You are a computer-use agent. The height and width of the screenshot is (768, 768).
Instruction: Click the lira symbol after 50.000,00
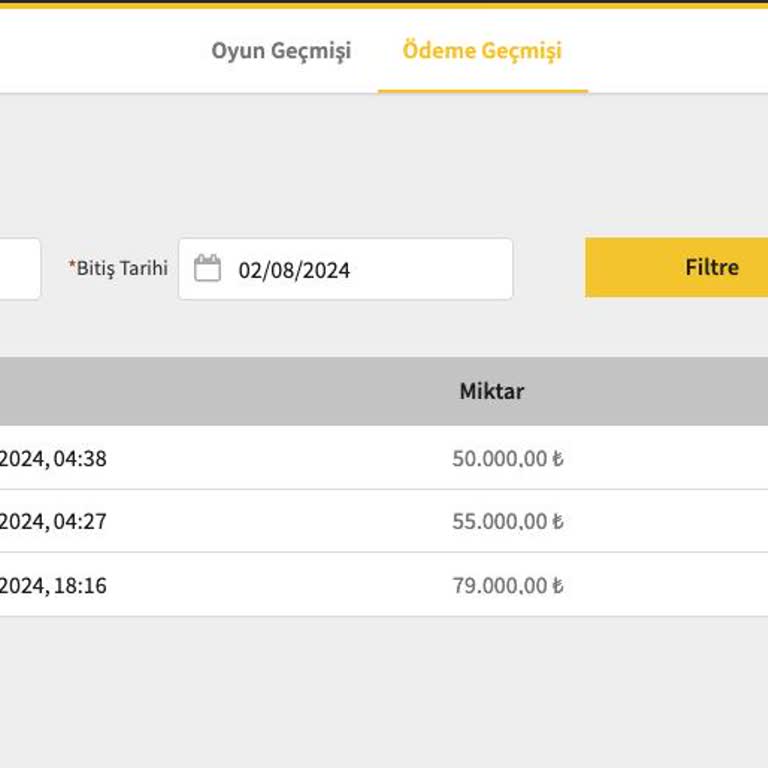click(x=558, y=460)
